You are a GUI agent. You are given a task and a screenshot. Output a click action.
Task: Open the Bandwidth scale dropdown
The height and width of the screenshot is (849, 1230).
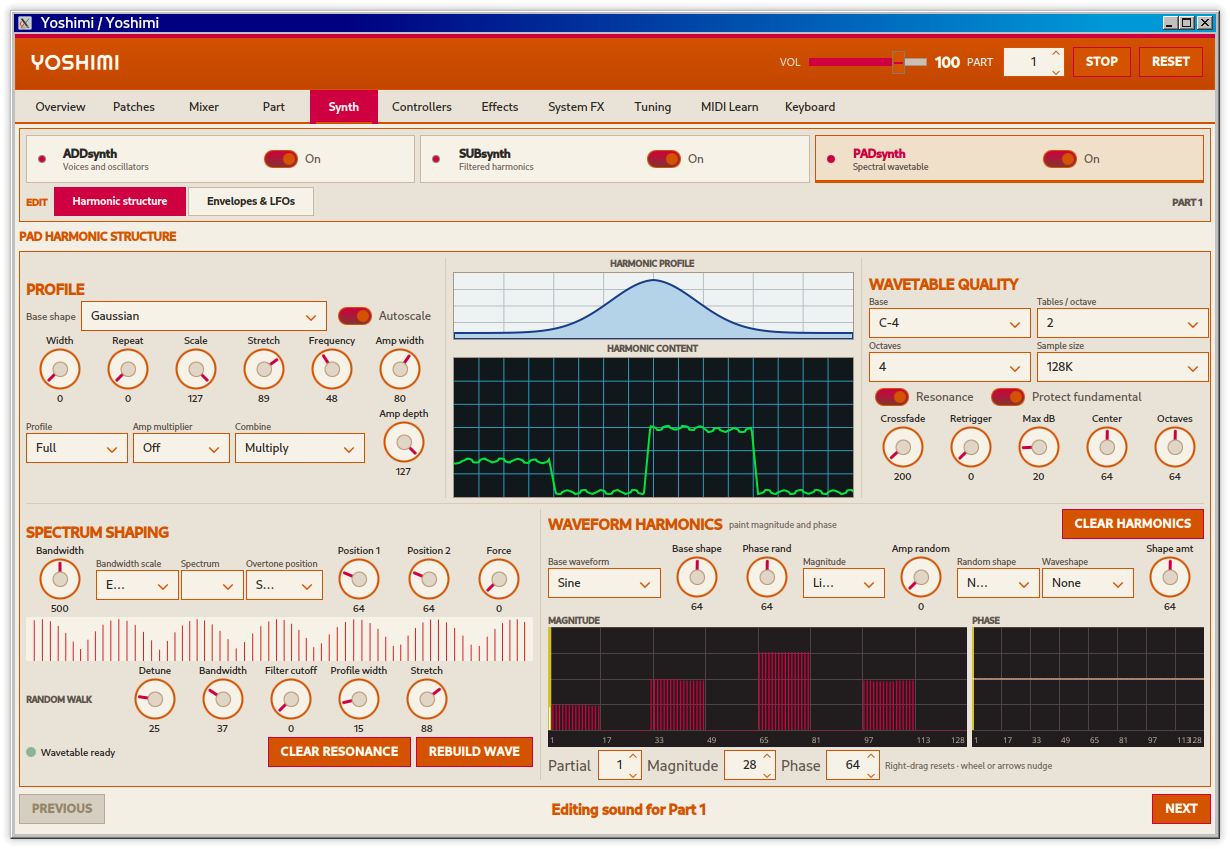pos(136,585)
